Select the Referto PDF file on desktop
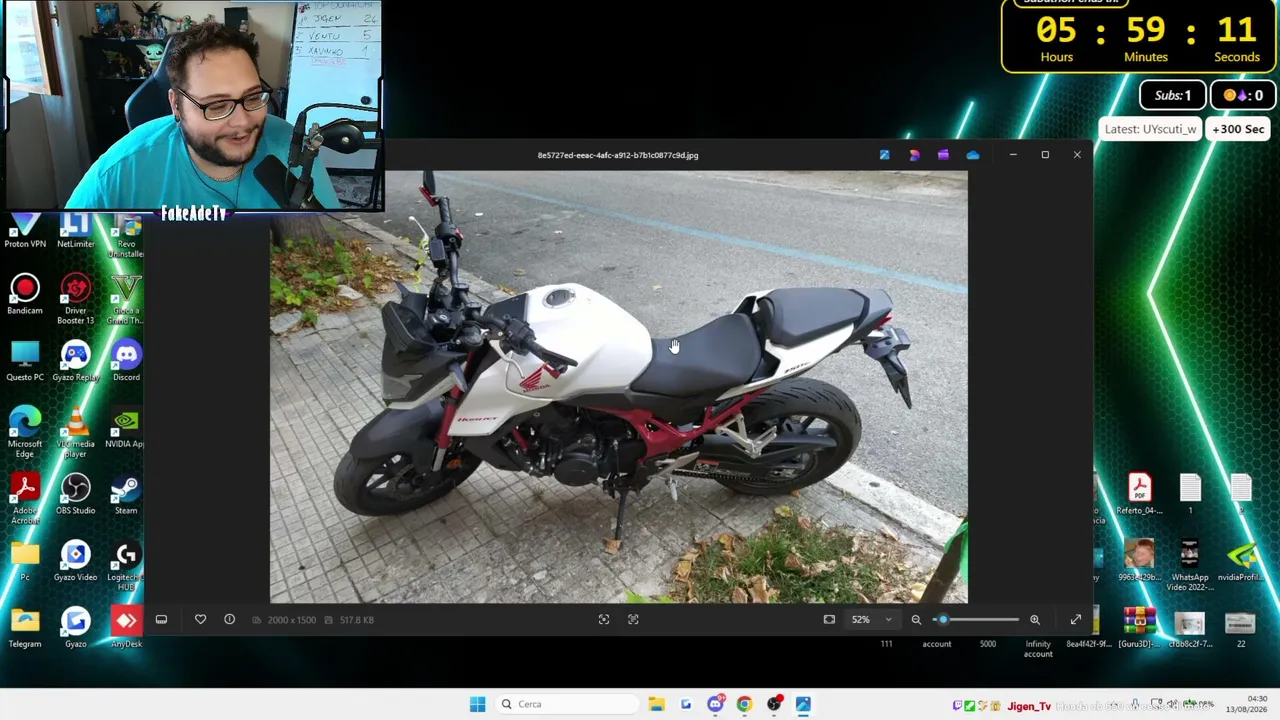 click(x=1139, y=495)
